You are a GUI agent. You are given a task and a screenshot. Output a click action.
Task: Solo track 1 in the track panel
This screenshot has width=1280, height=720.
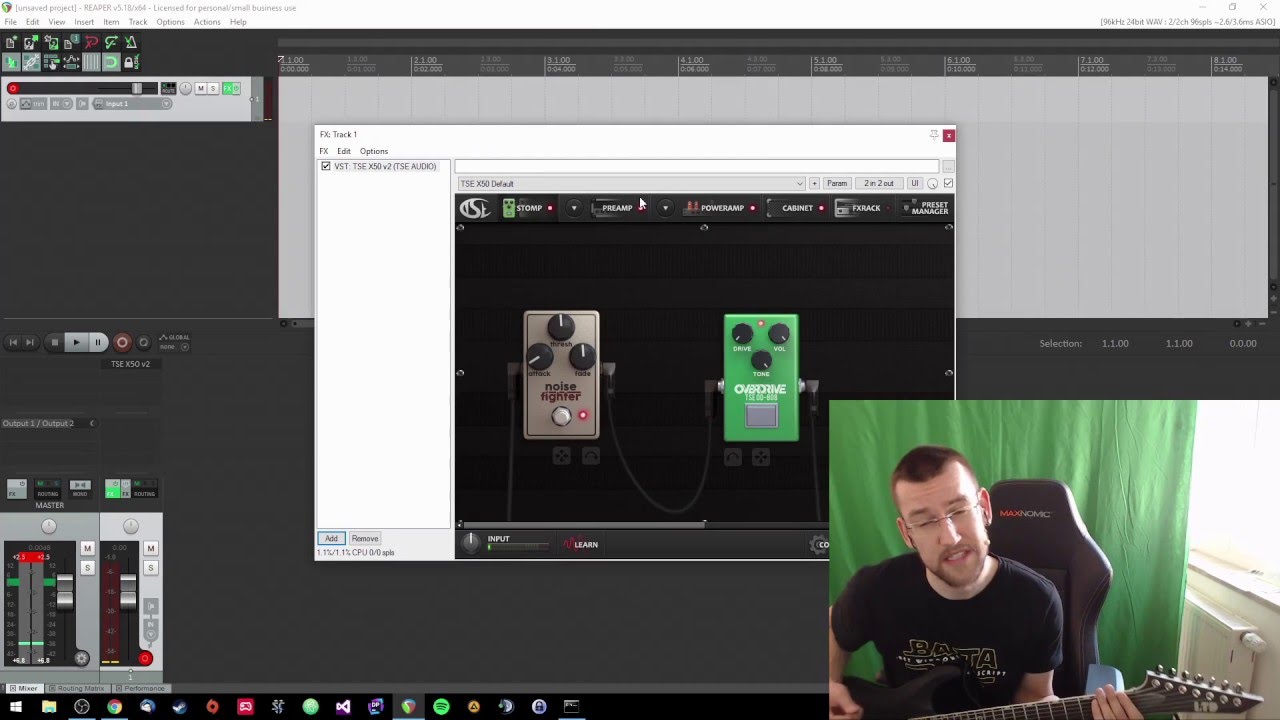coord(213,88)
